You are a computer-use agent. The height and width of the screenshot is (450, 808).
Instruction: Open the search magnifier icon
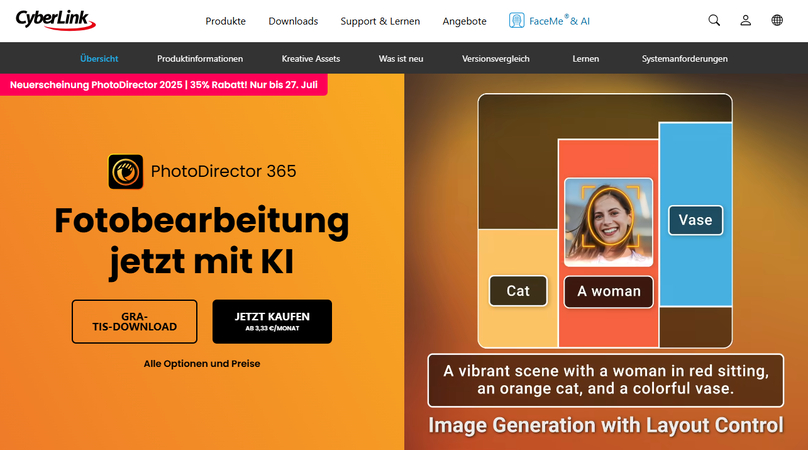click(714, 21)
